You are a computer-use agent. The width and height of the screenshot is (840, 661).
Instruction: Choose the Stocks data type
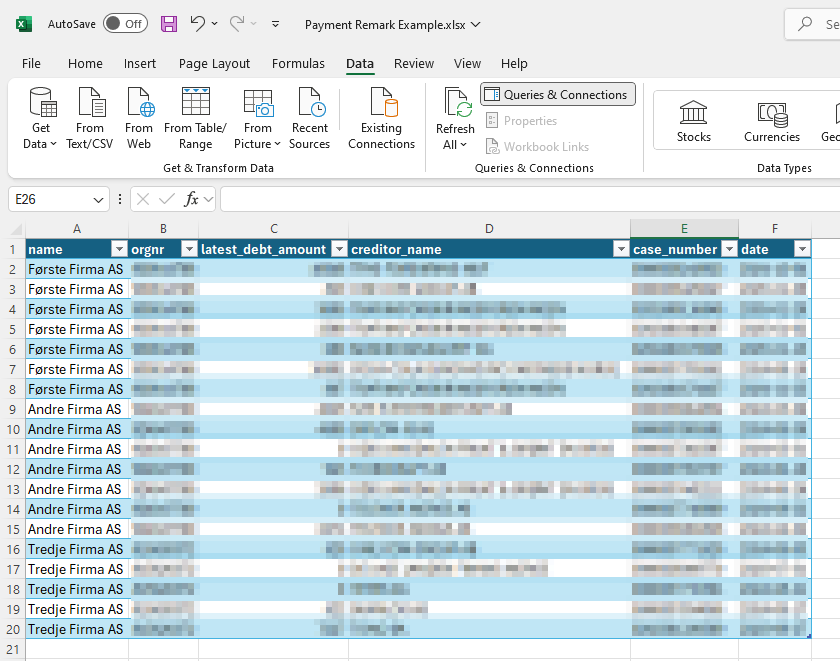click(693, 122)
